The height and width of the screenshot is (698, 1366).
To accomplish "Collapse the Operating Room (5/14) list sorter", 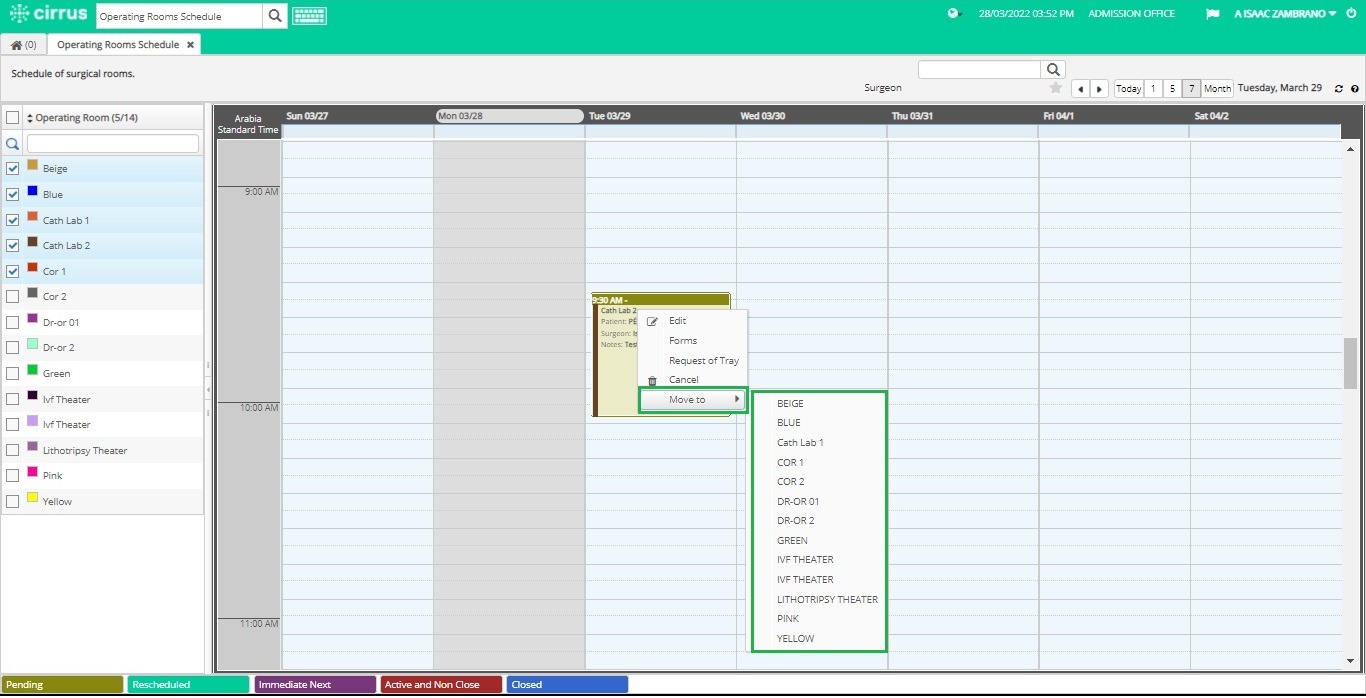I will click(29, 117).
